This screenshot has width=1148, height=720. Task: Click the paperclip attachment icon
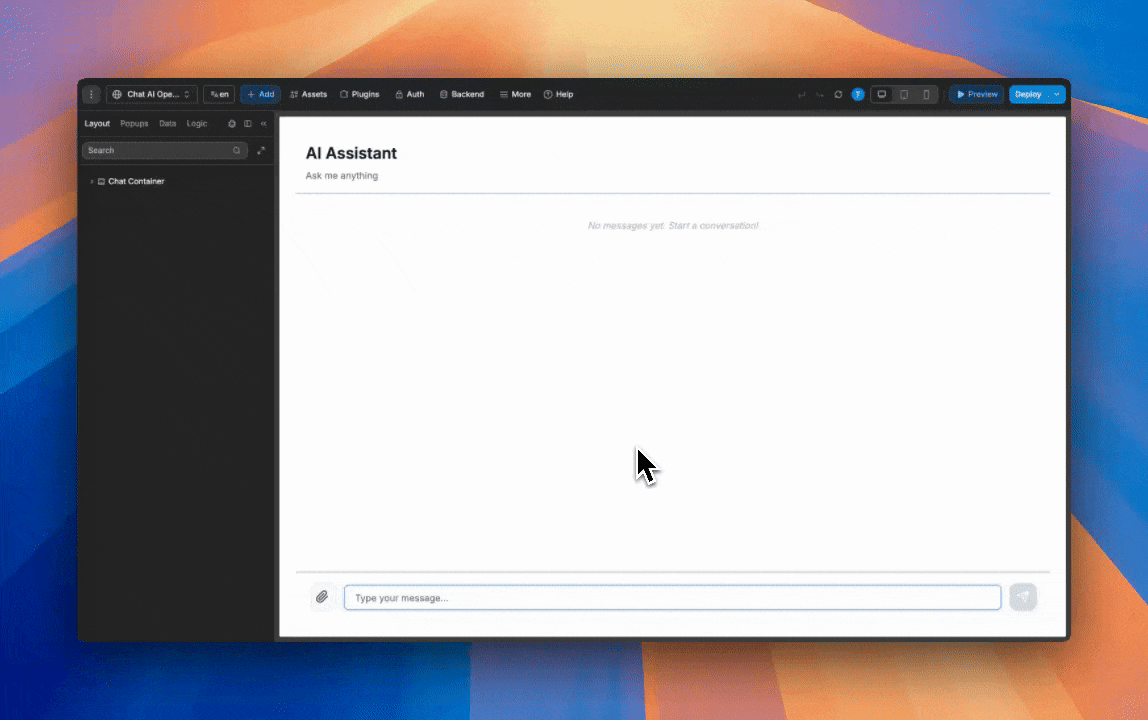(x=322, y=597)
